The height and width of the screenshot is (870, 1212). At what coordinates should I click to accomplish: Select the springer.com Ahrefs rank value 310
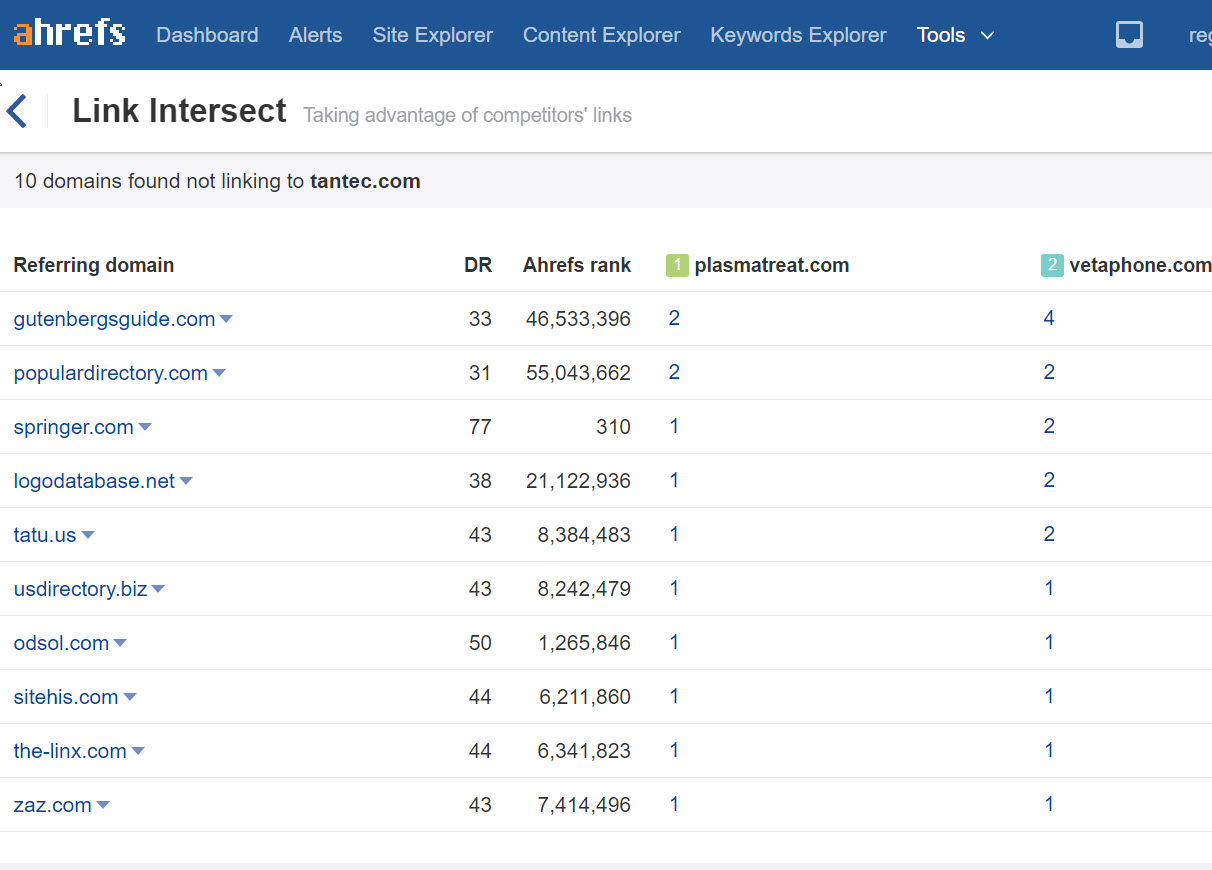[614, 427]
